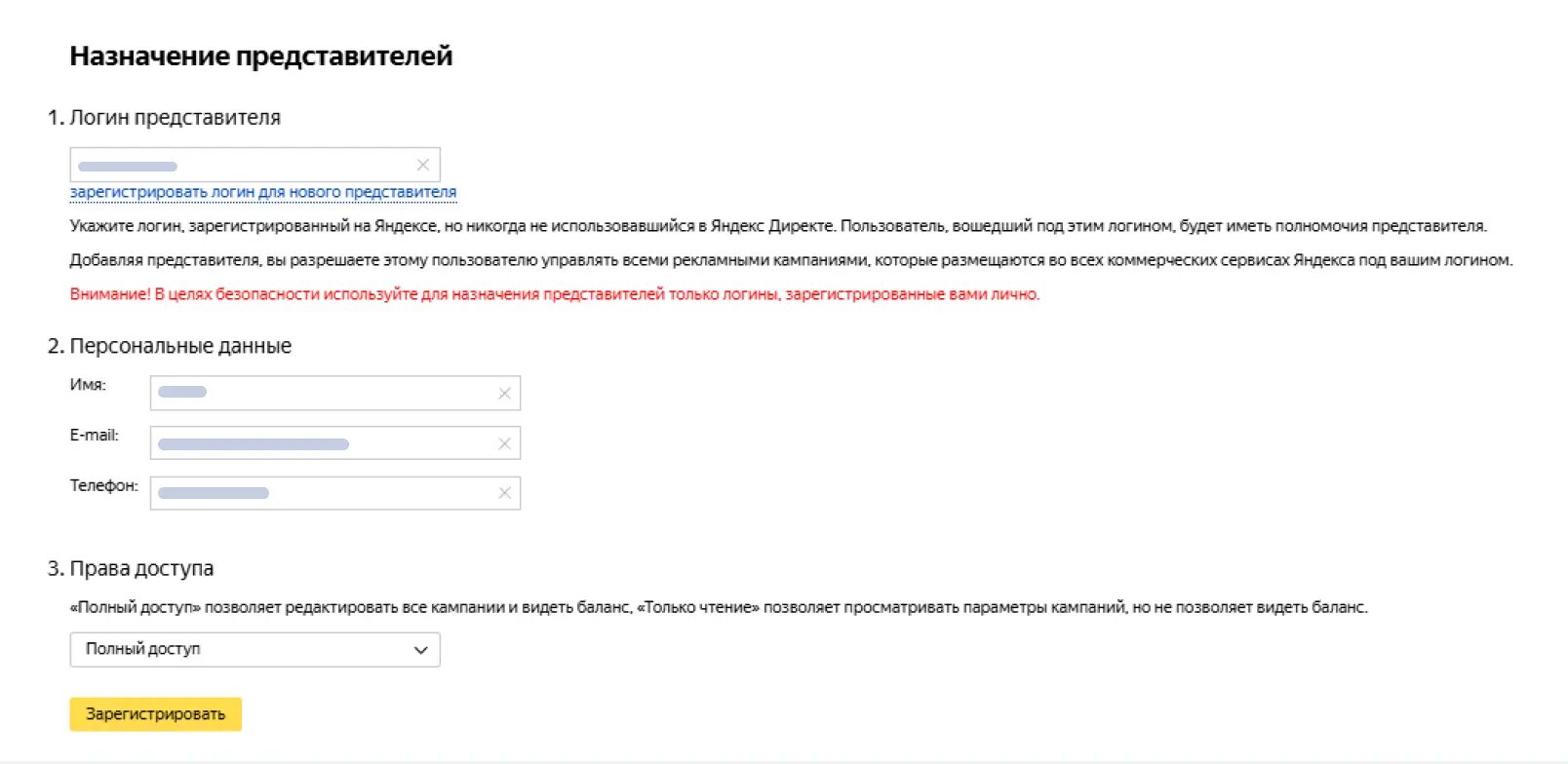The width and height of the screenshot is (1568, 764).
Task: Clear the Телефон field
Action: tap(504, 493)
